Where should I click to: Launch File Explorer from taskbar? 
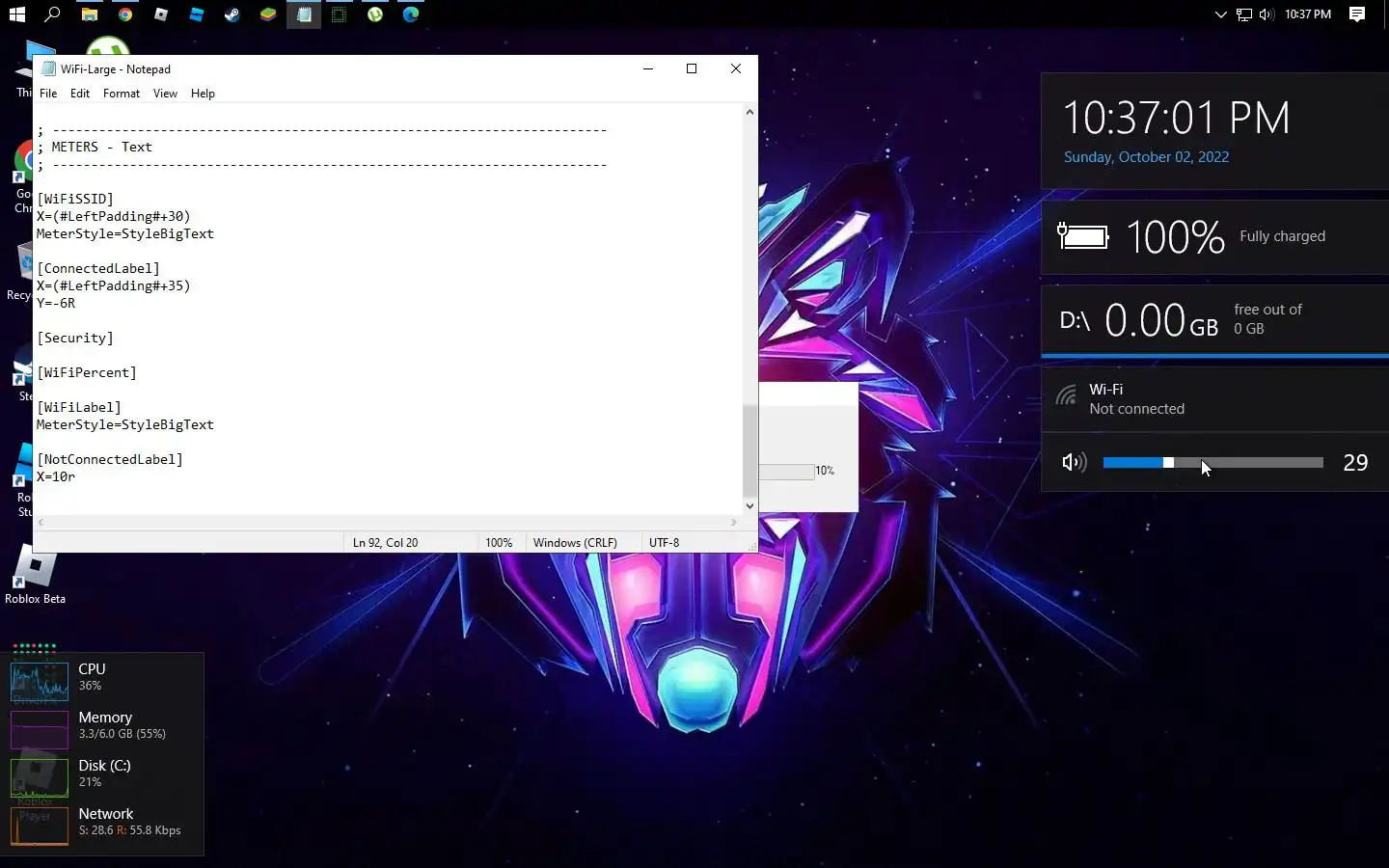click(89, 14)
